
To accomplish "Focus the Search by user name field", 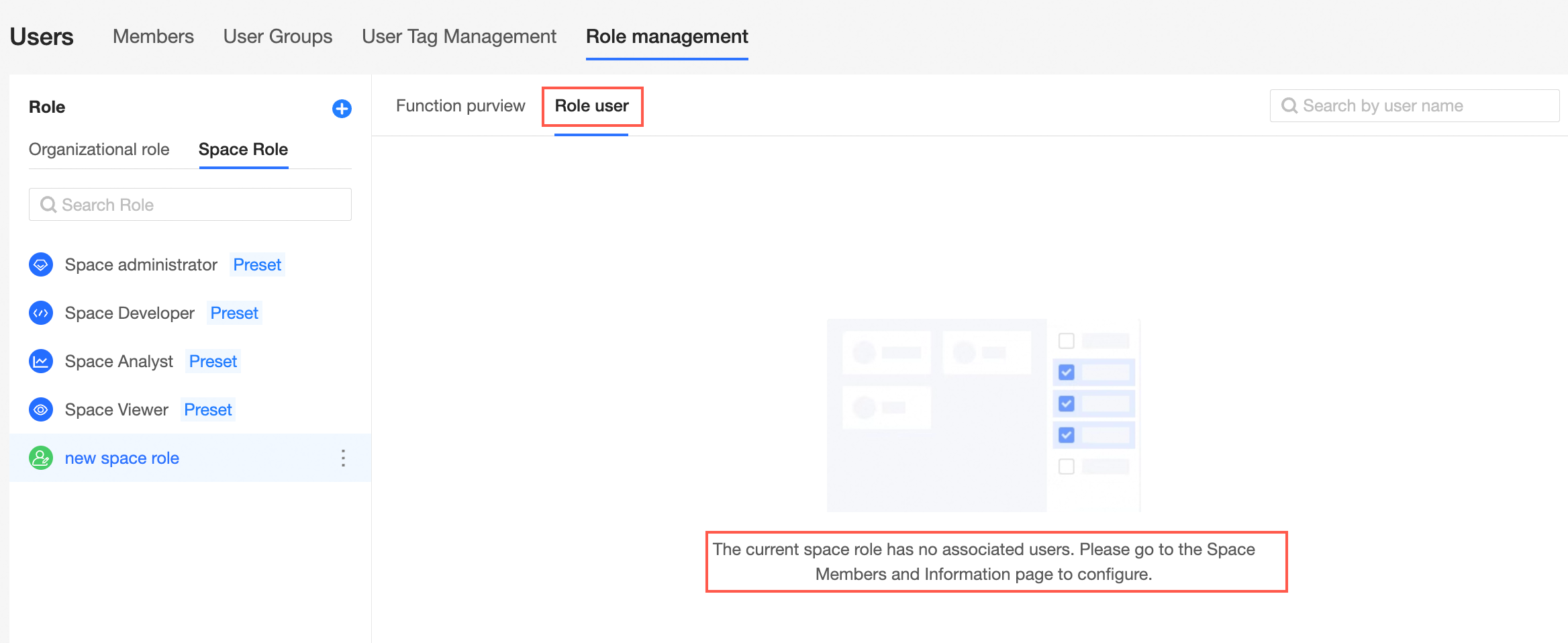I will coord(1414,106).
